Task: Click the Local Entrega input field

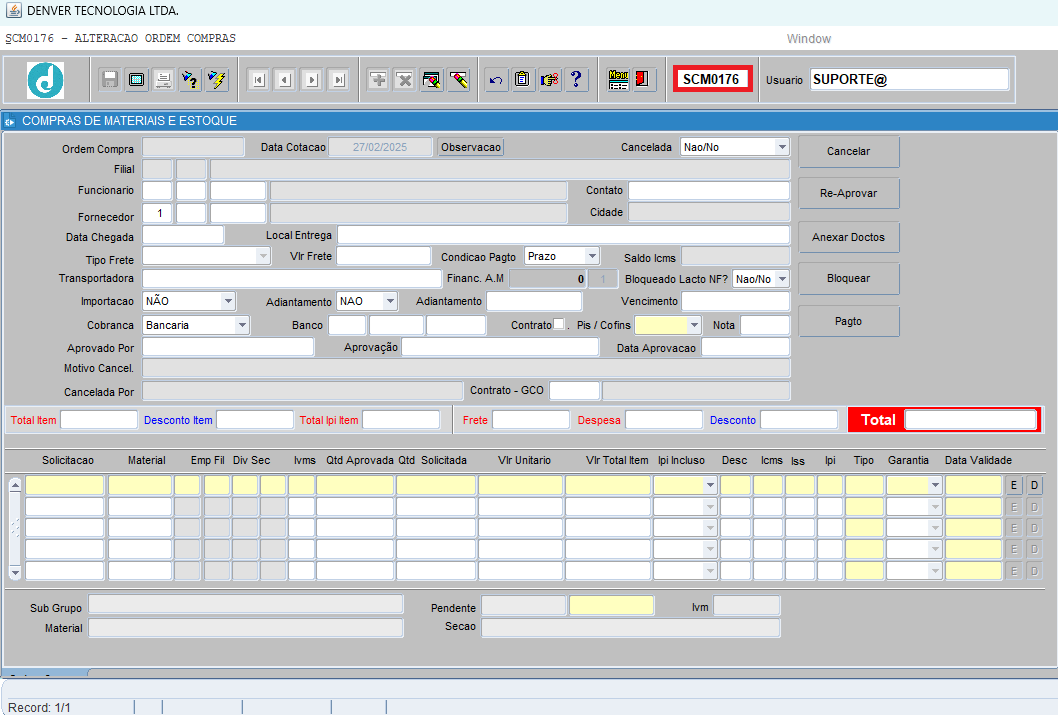Action: pos(564,235)
